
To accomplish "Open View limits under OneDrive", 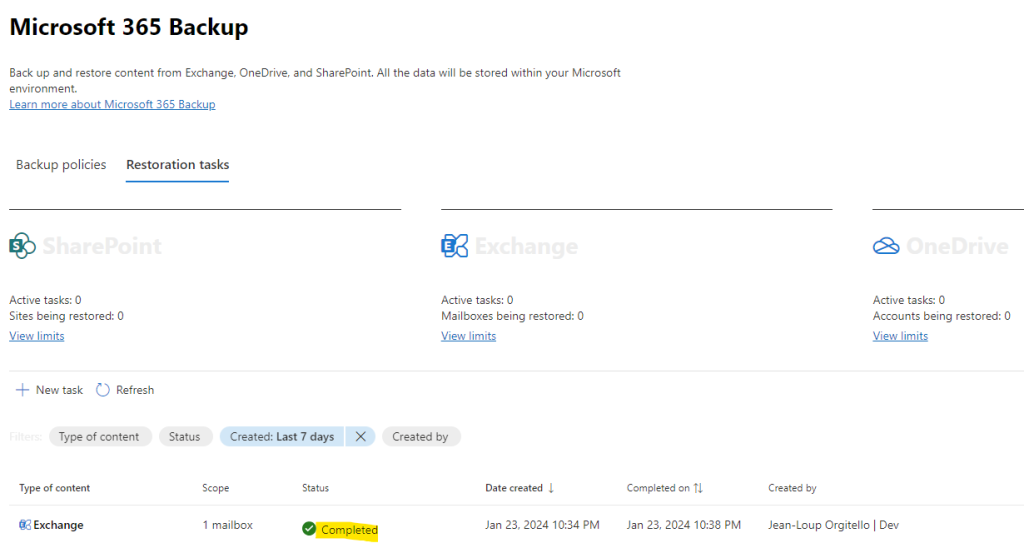I will [900, 336].
